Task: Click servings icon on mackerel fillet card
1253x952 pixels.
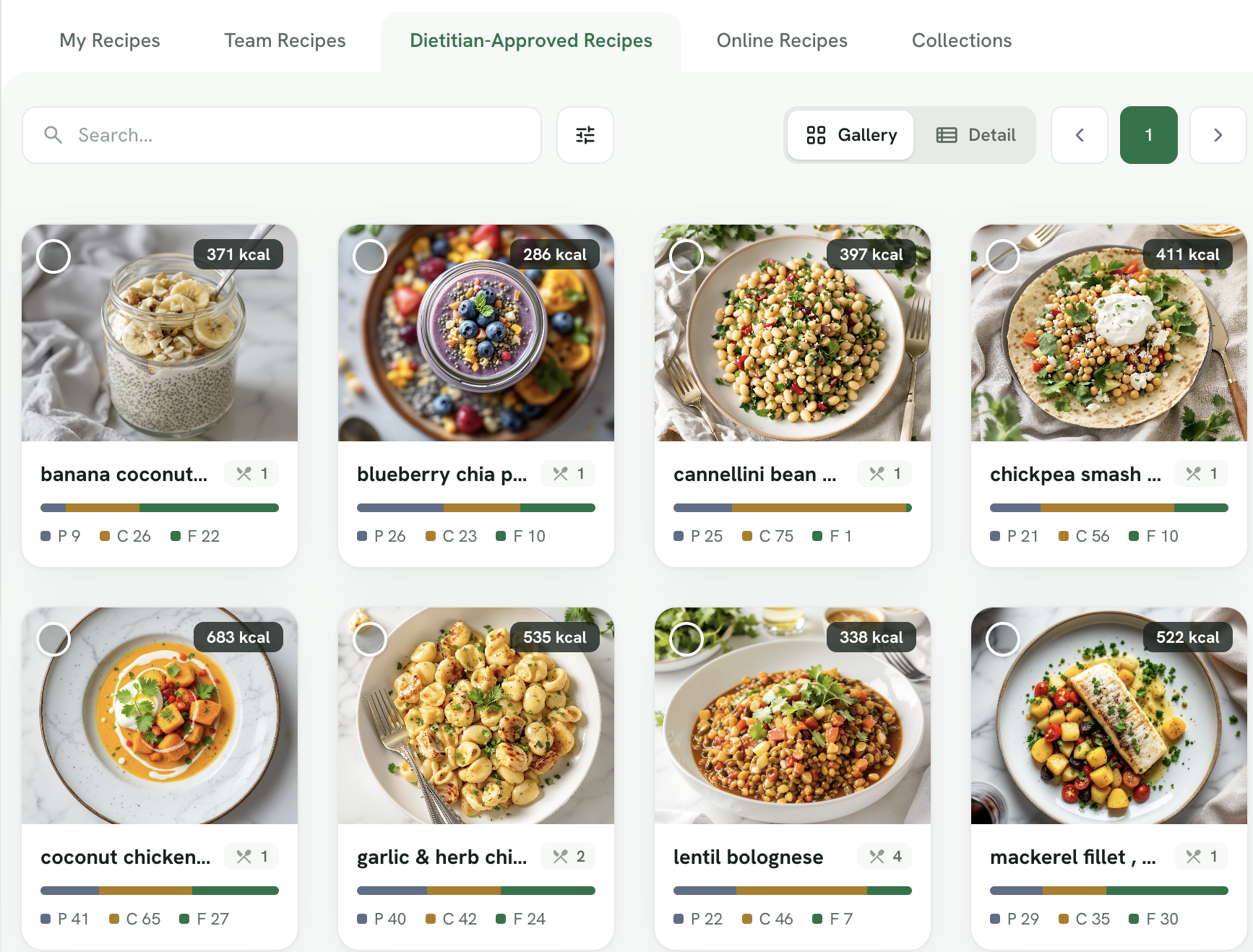Action: (1193, 857)
